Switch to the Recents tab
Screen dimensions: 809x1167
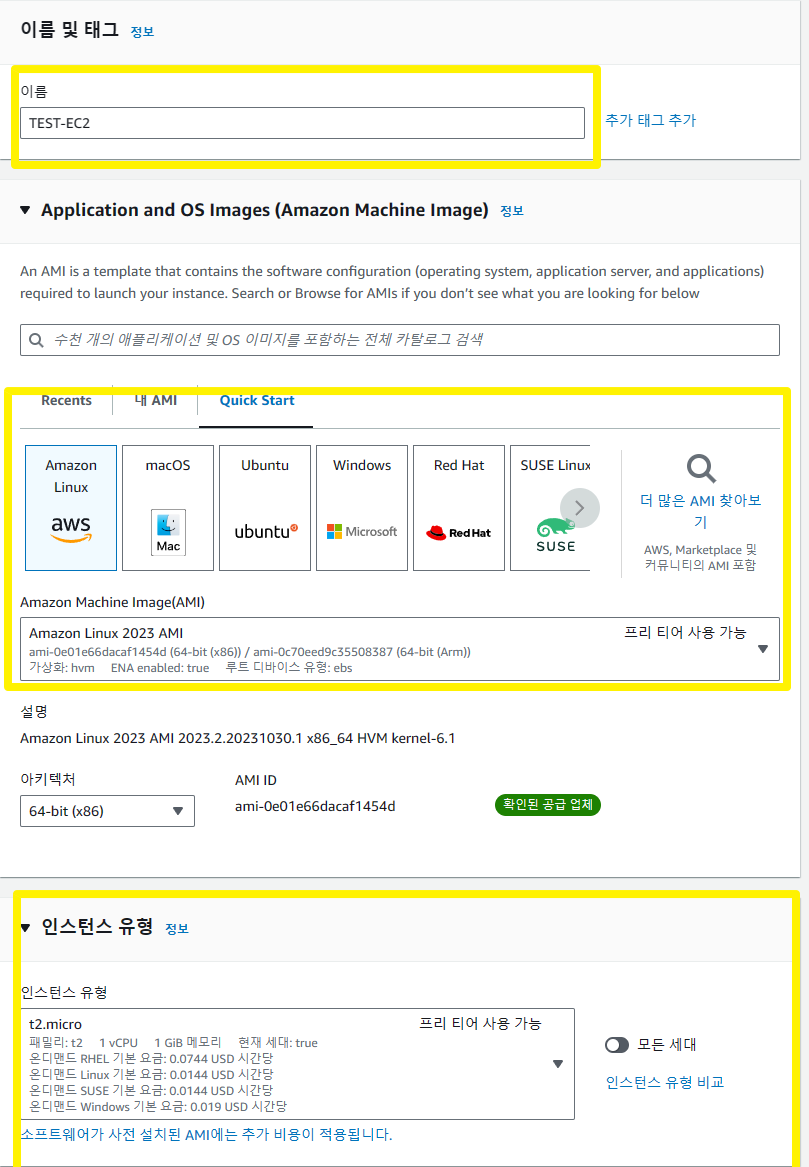tap(66, 400)
